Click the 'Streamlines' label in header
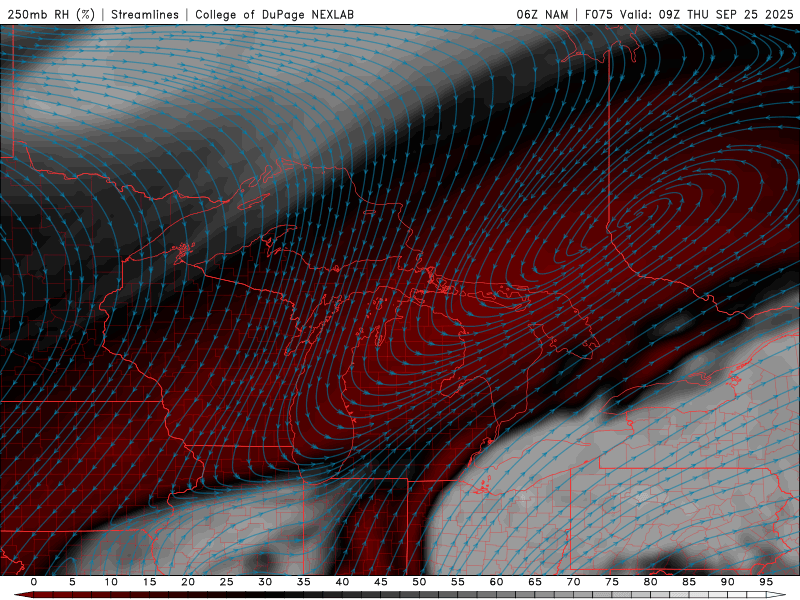Viewport: 800px width, 600px height. 145,14
